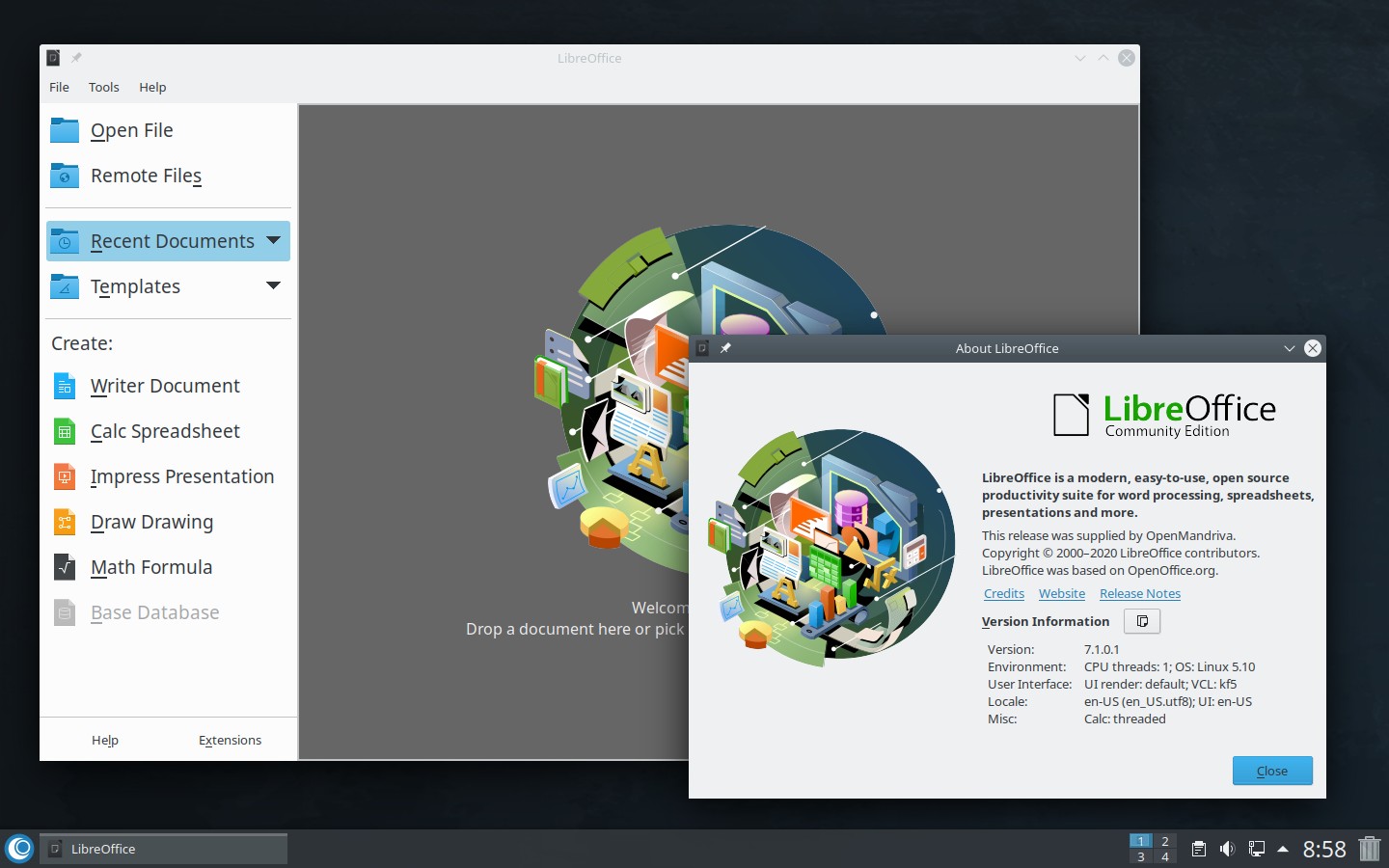Click the LibreOffice logo in About dialog
Image resolution: width=1389 pixels, height=868 pixels.
(x=1164, y=416)
